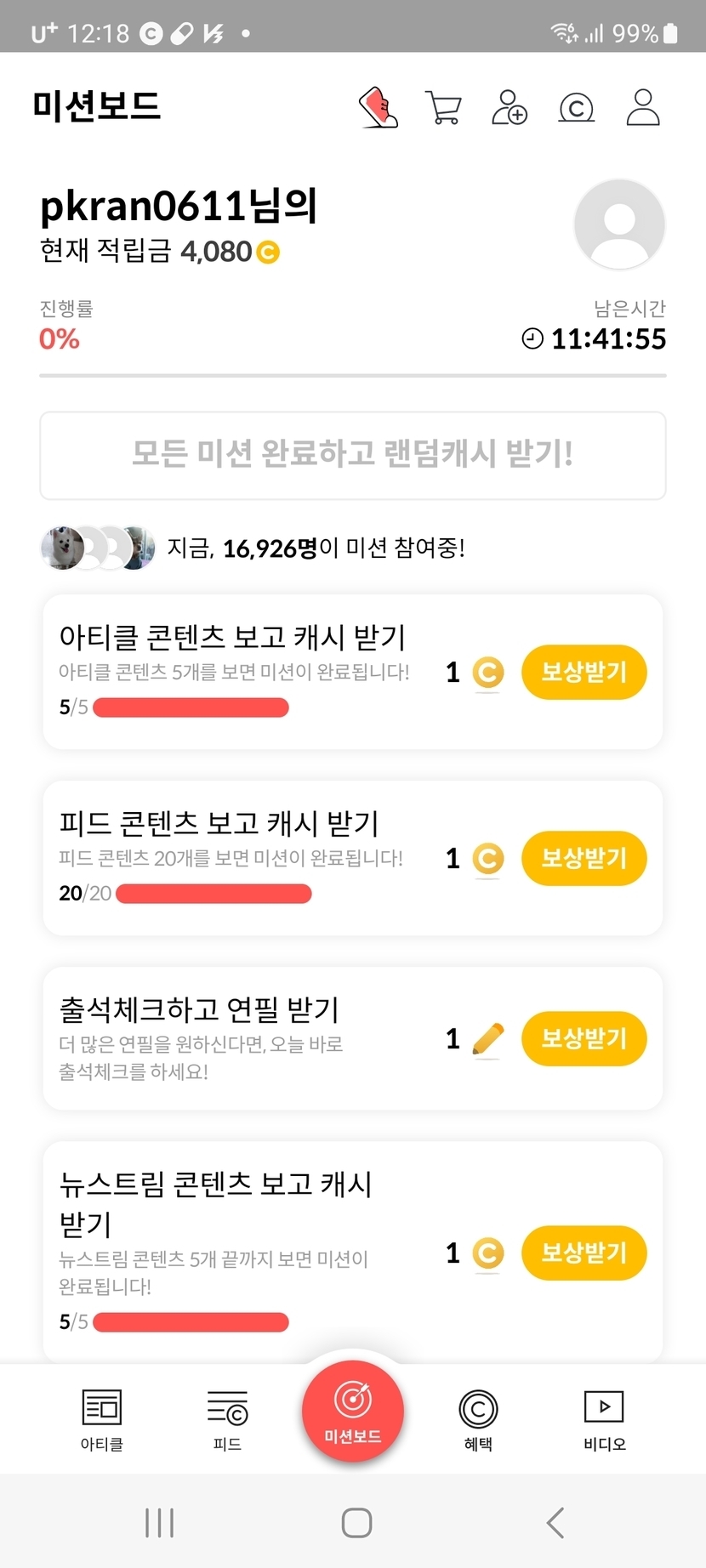
Task: Claim reward for newstream content mission
Action: 584,1253
